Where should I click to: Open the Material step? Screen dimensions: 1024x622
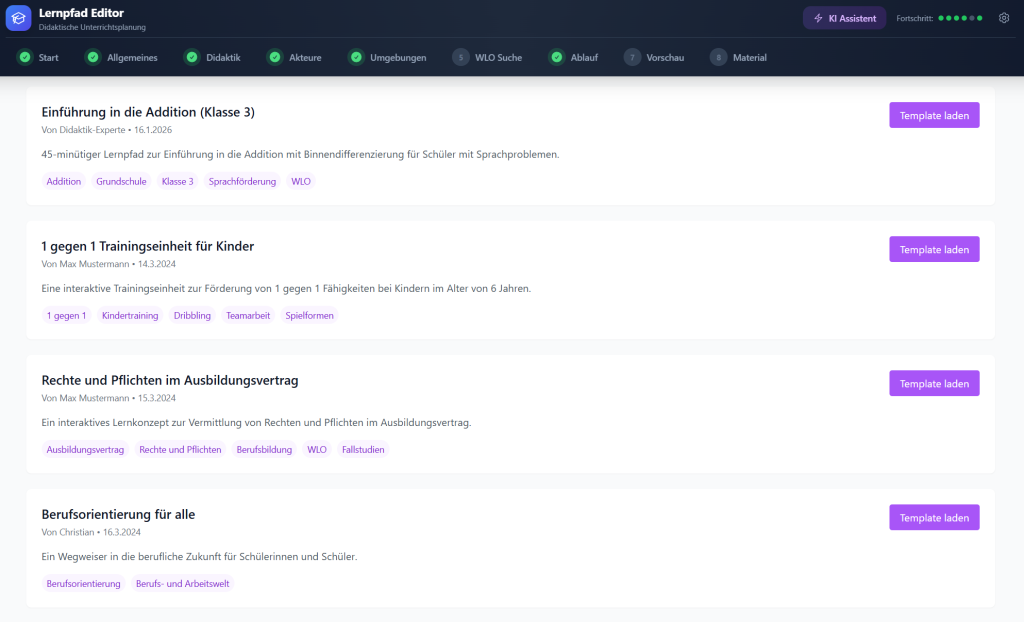coord(739,57)
